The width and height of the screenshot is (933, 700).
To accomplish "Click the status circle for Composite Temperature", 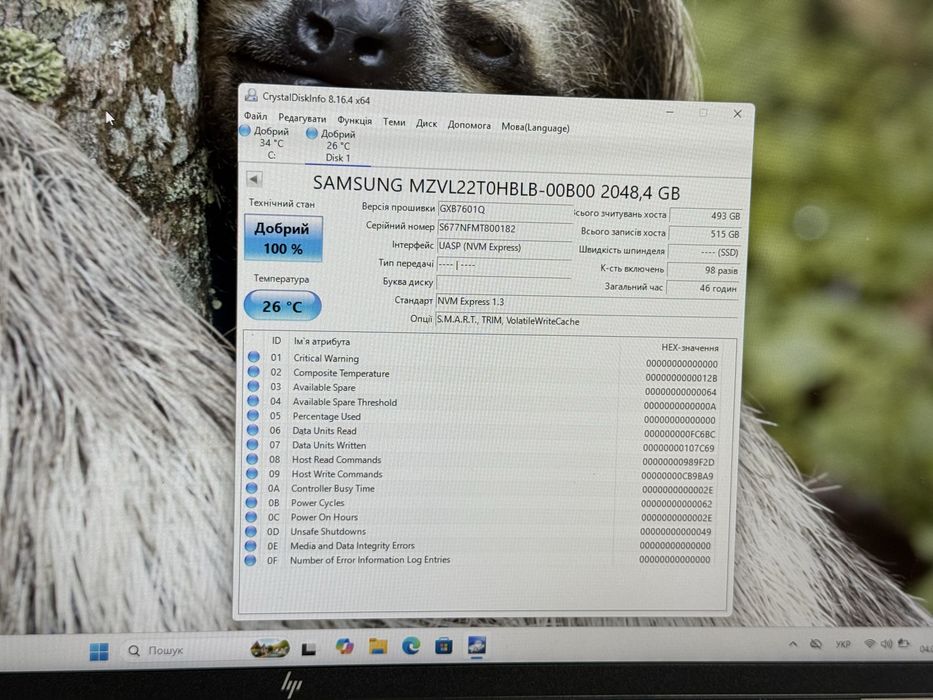I will (x=254, y=371).
